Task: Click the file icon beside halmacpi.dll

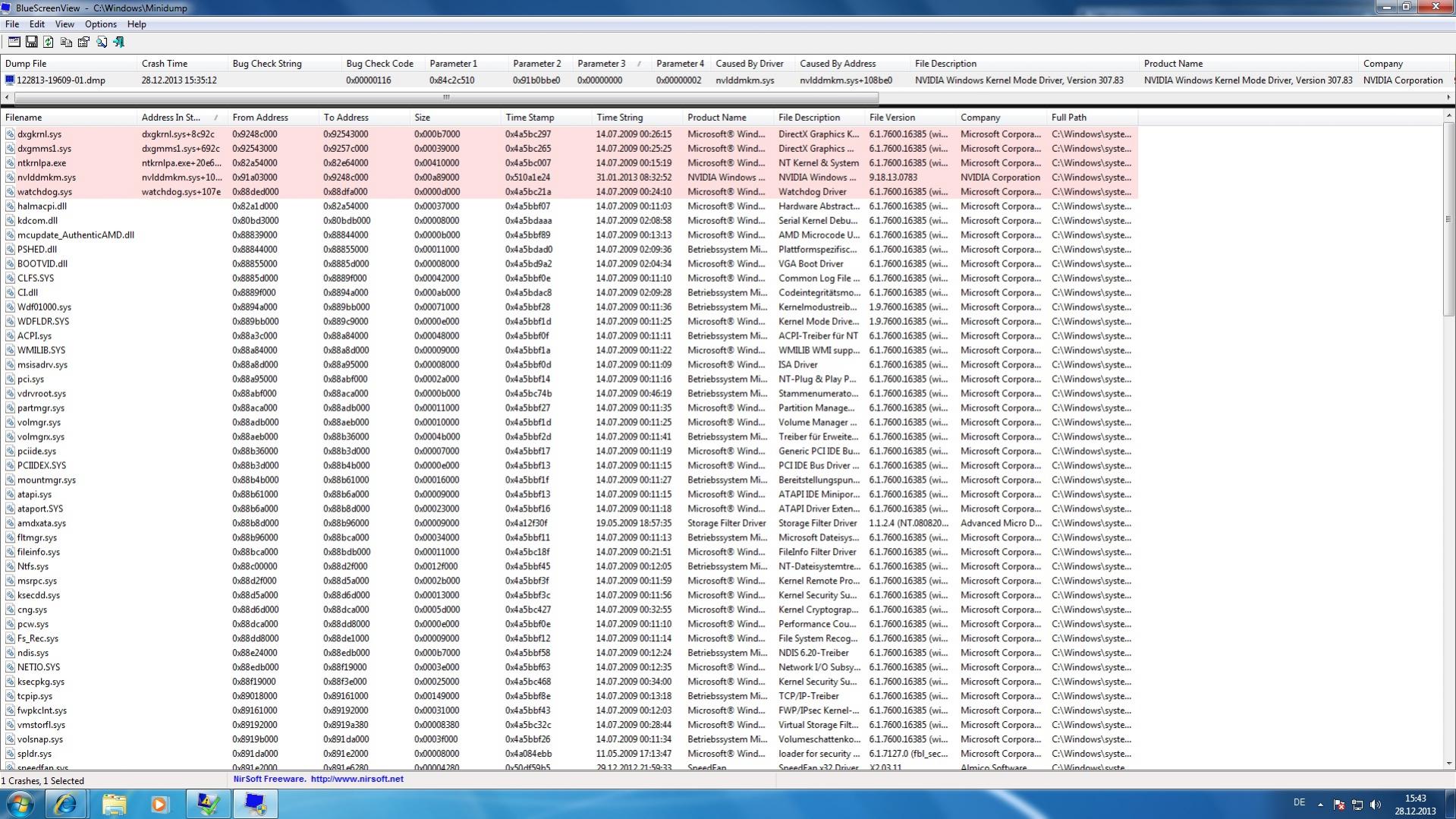Action: 10,206
